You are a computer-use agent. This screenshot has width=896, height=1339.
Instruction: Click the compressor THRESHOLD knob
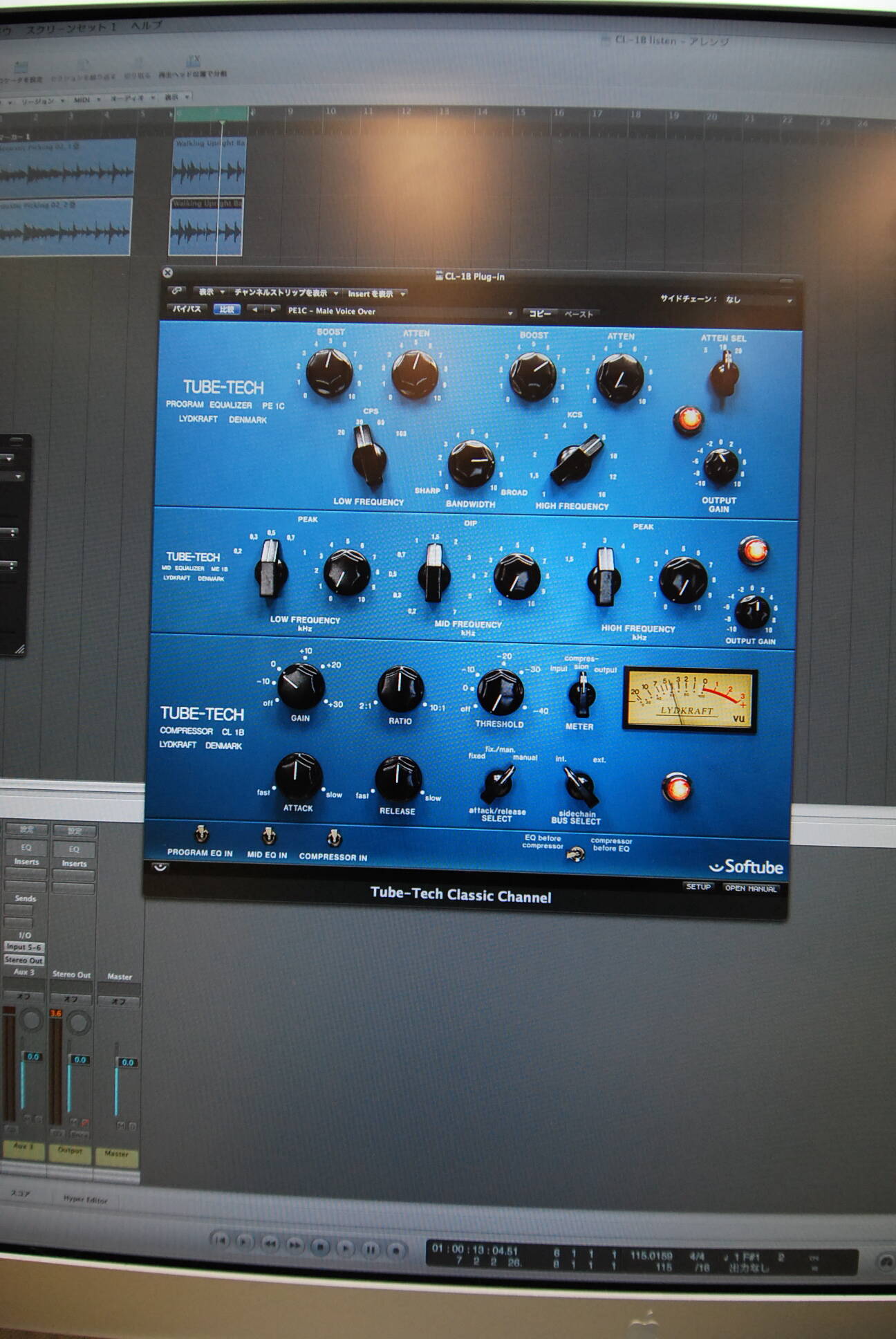tap(501, 692)
